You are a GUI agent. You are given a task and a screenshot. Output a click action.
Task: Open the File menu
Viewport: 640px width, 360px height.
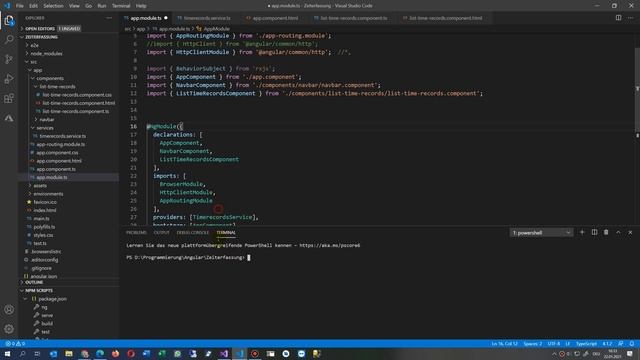pyautogui.click(x=20, y=6)
